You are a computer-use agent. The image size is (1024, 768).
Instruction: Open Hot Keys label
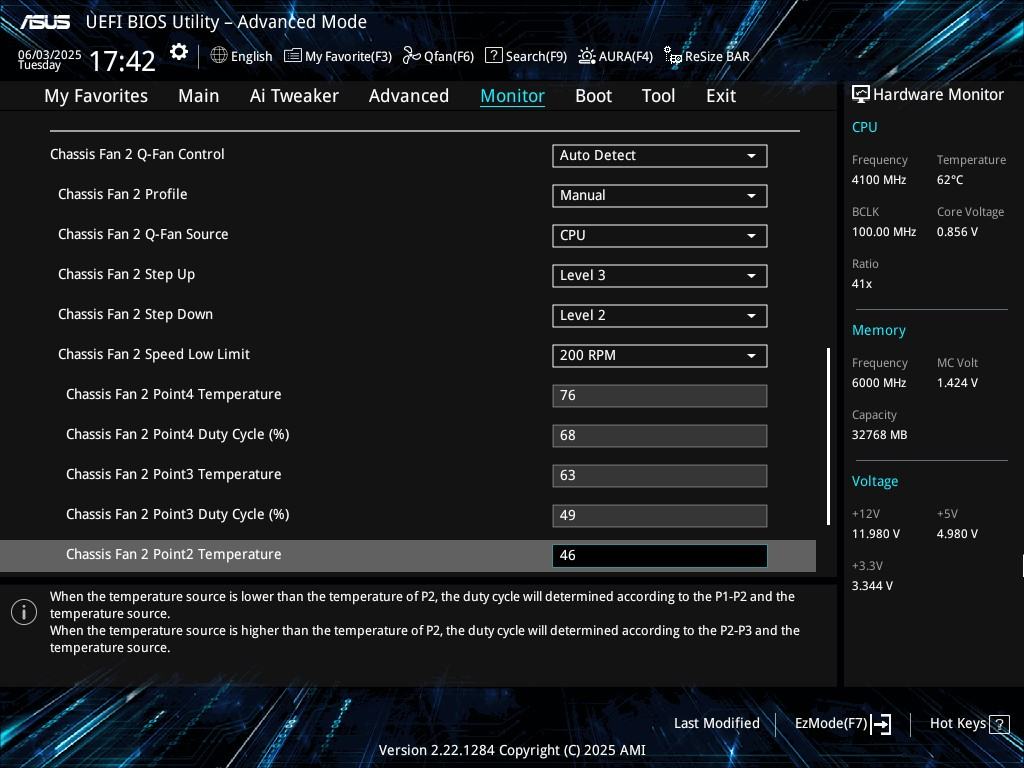point(957,724)
